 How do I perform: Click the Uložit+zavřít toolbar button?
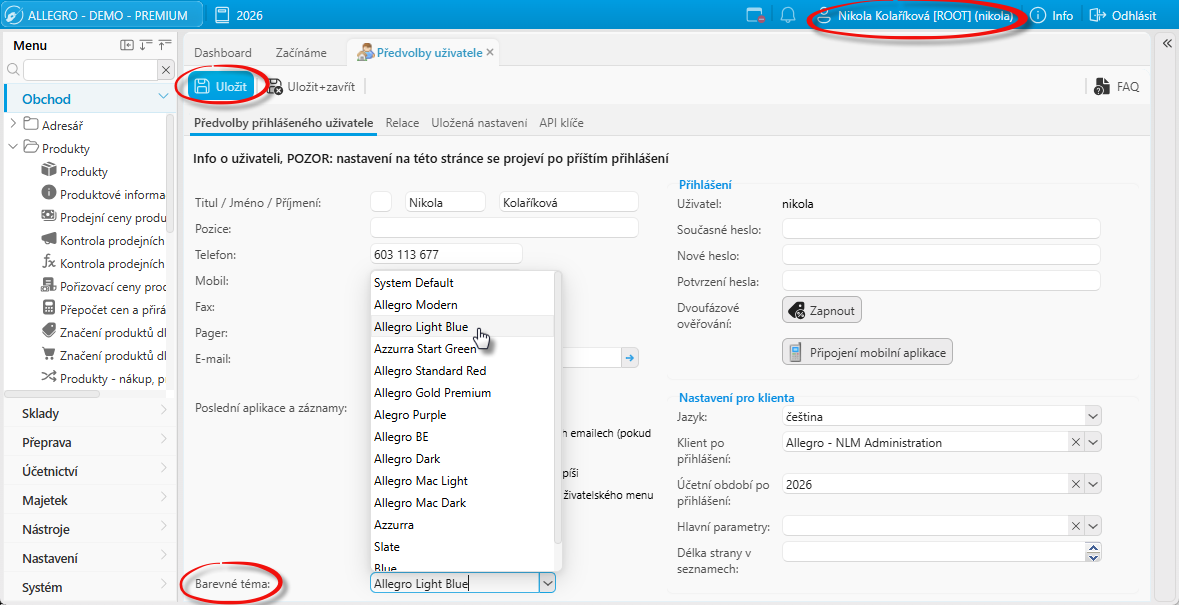pyautogui.click(x=311, y=86)
